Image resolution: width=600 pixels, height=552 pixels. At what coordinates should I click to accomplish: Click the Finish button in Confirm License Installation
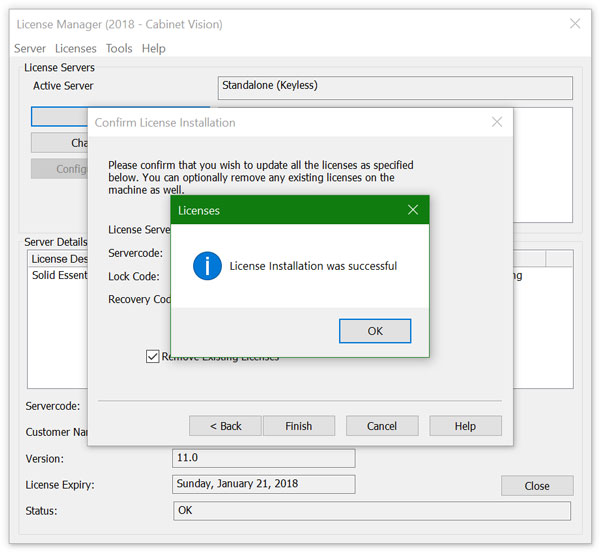click(299, 426)
